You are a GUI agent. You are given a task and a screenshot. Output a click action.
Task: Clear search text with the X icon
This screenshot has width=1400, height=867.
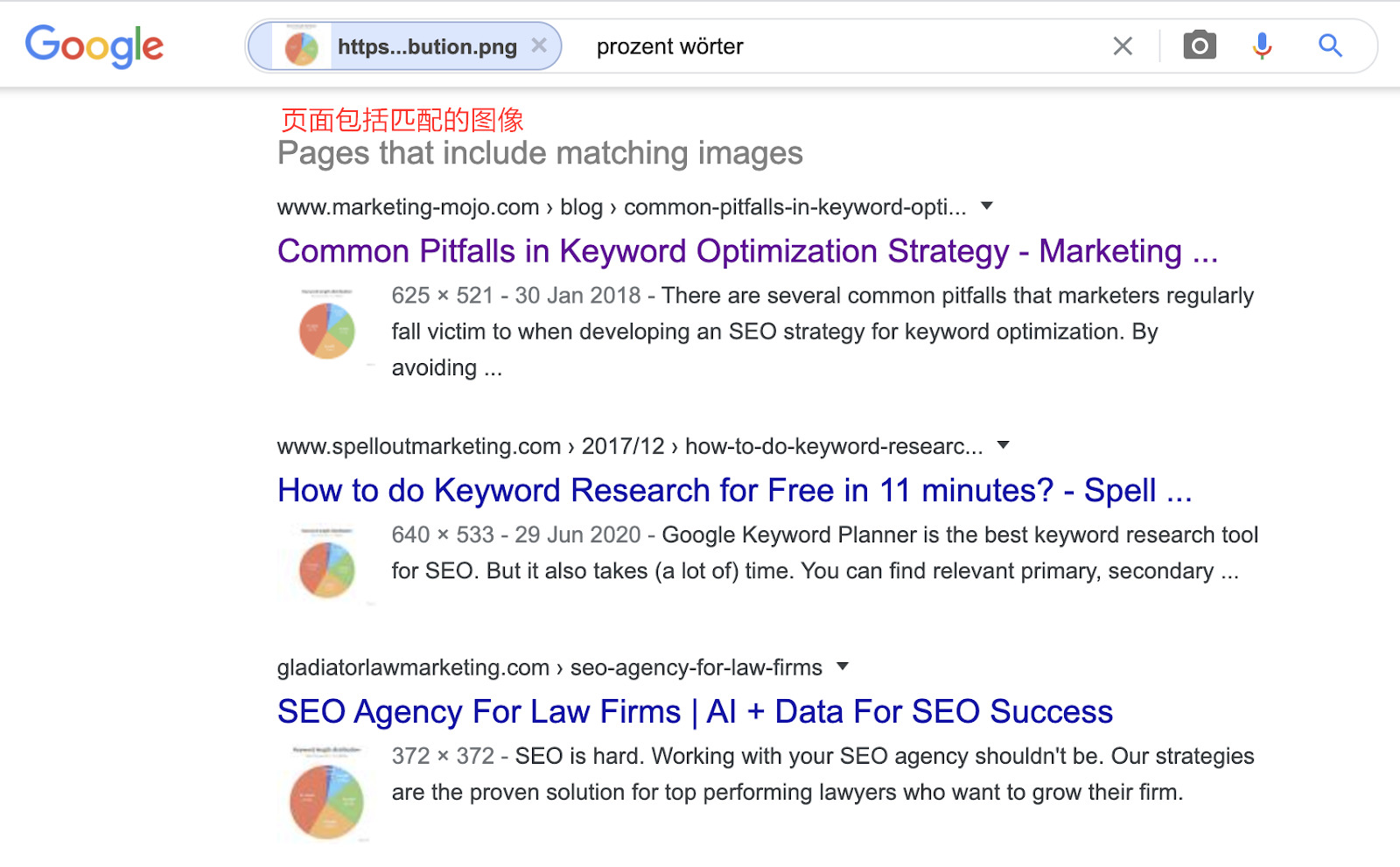click(1122, 45)
